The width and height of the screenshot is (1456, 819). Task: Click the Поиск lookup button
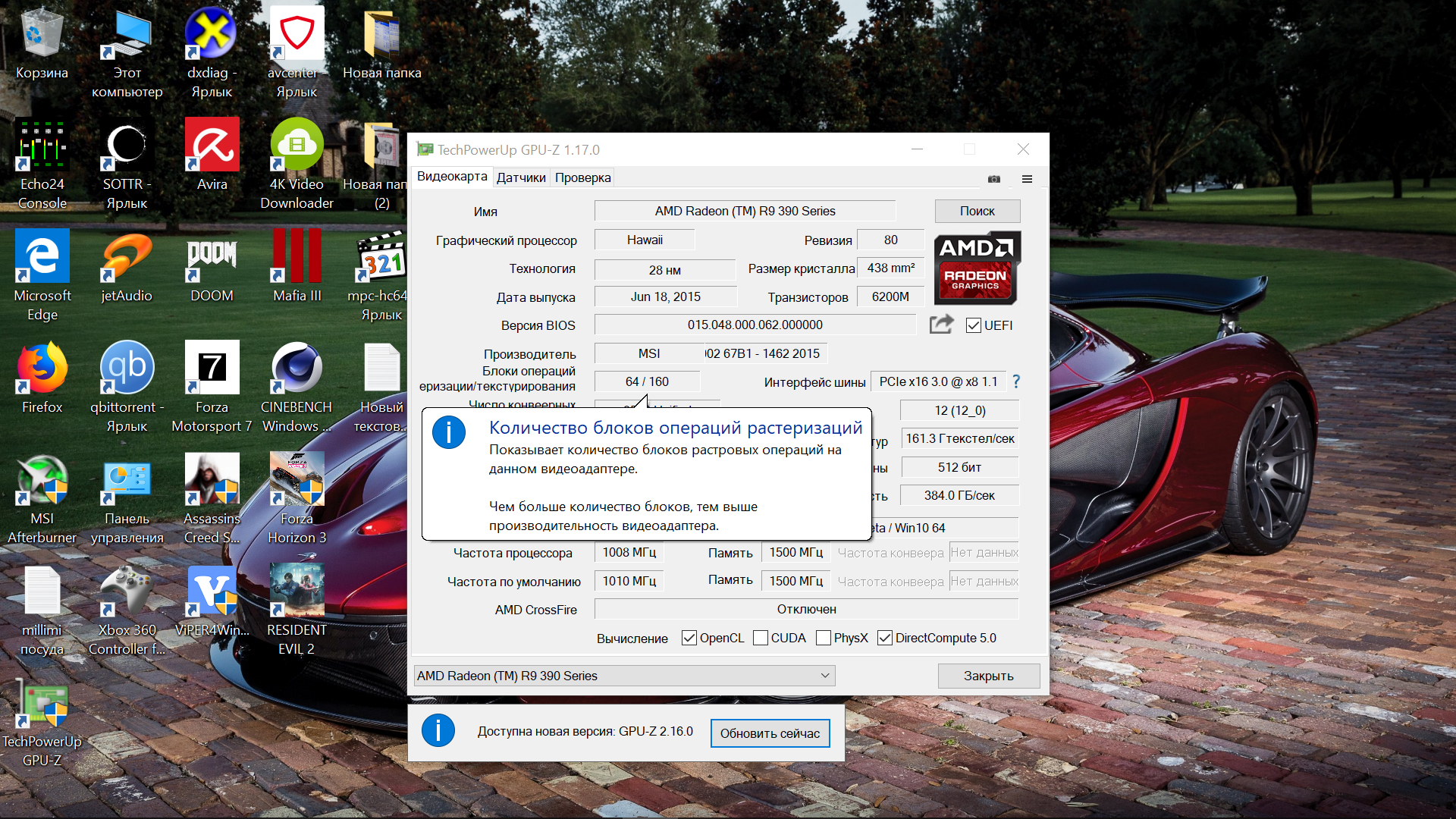[x=977, y=211]
